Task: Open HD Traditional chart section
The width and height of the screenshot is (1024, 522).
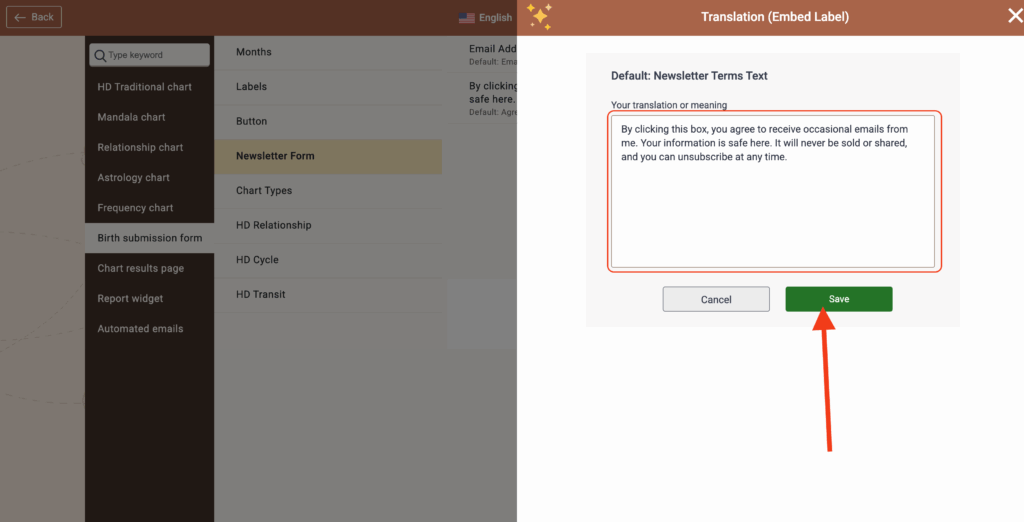Action: (145, 87)
